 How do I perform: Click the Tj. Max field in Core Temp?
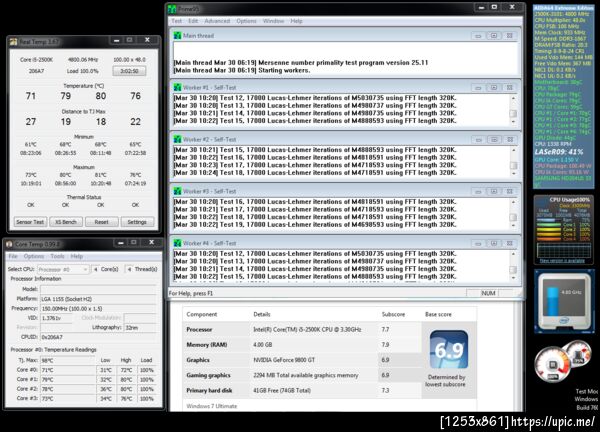coord(67,360)
